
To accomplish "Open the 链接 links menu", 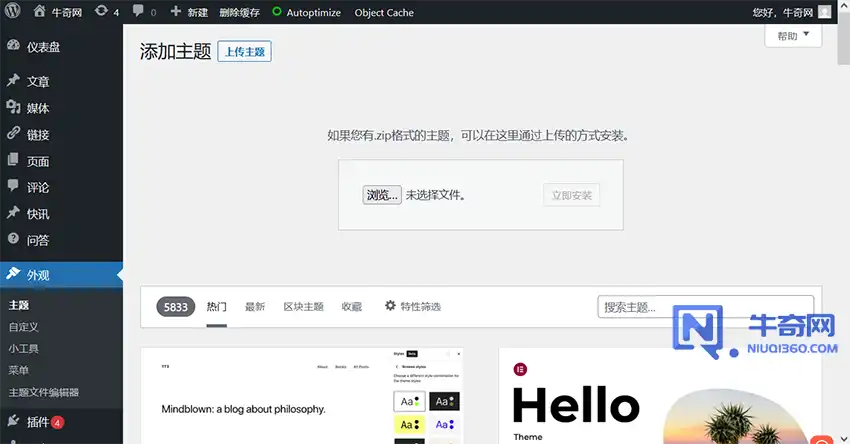I will pyautogui.click(x=38, y=134).
